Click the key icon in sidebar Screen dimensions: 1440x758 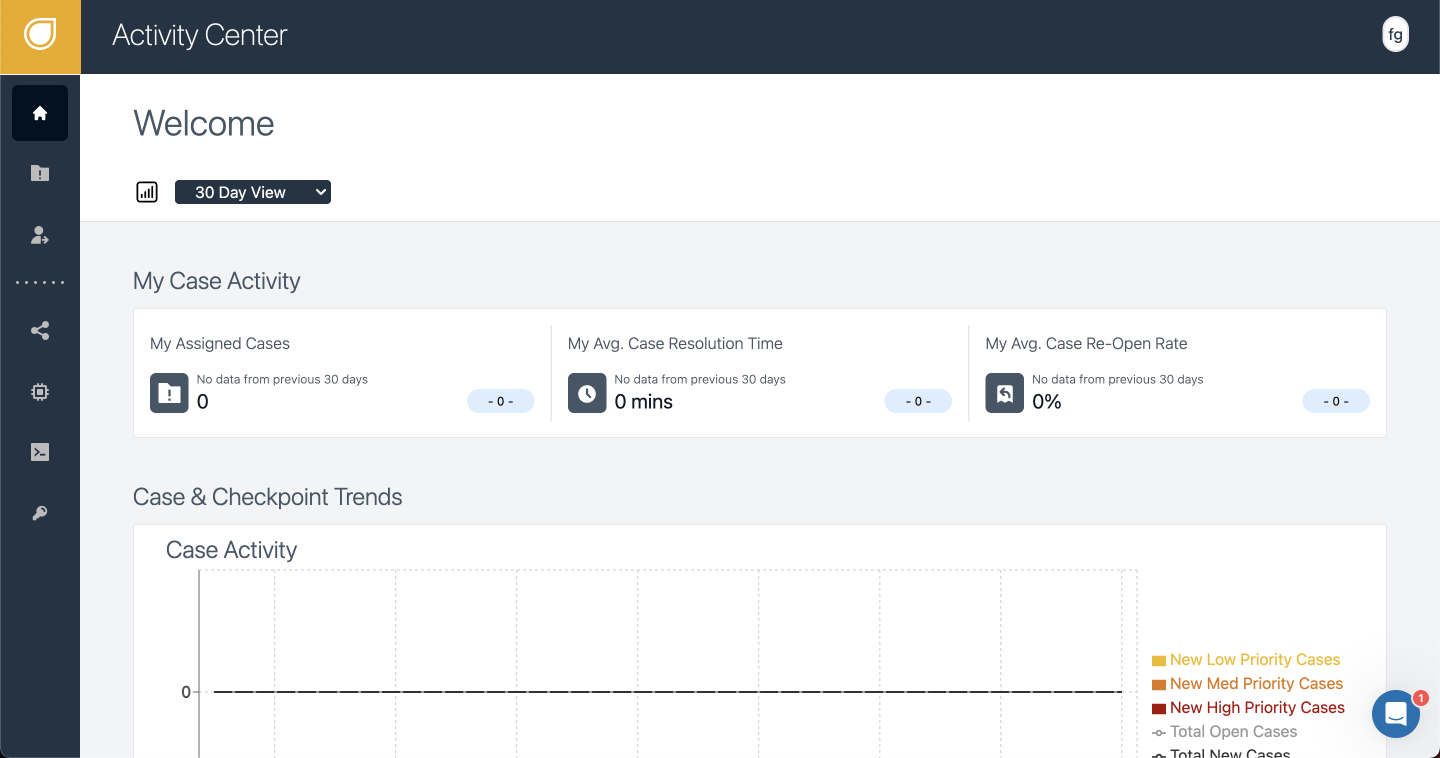[40, 513]
